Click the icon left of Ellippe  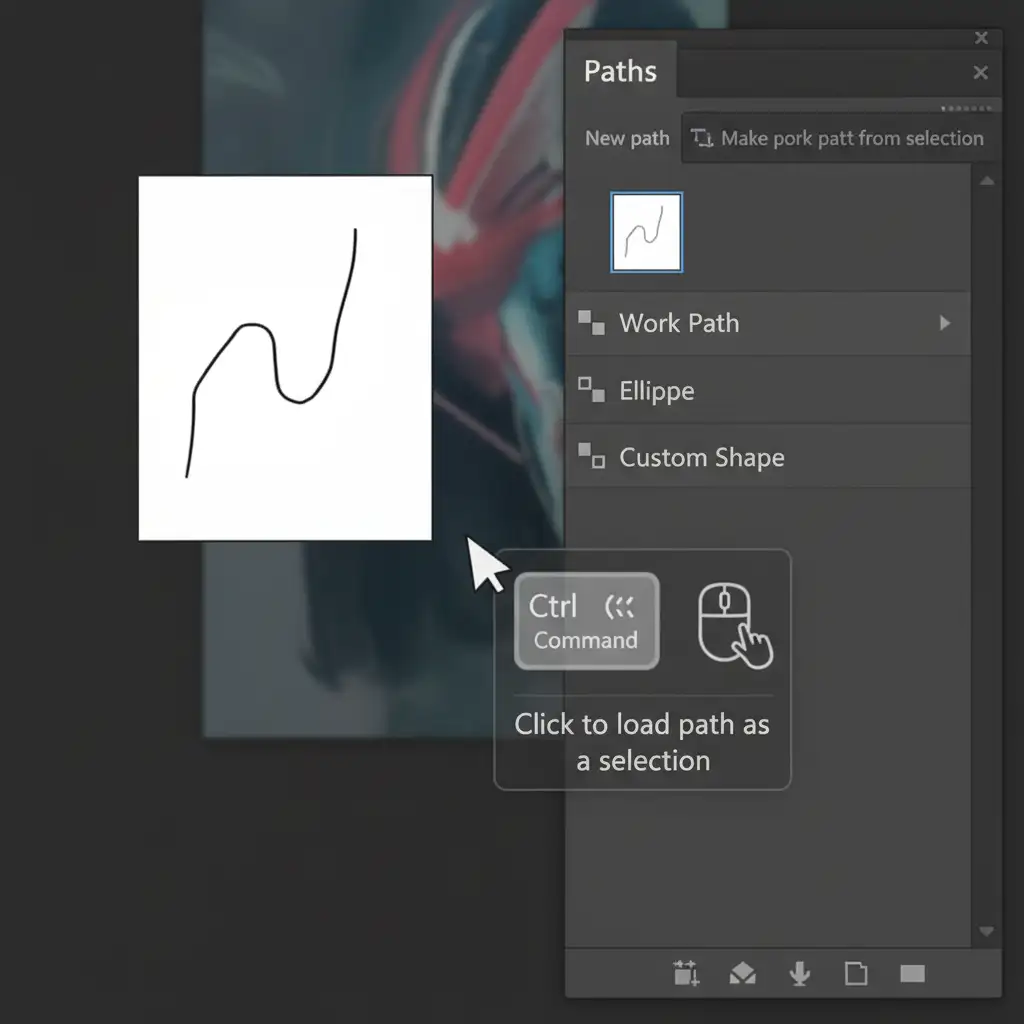click(591, 390)
